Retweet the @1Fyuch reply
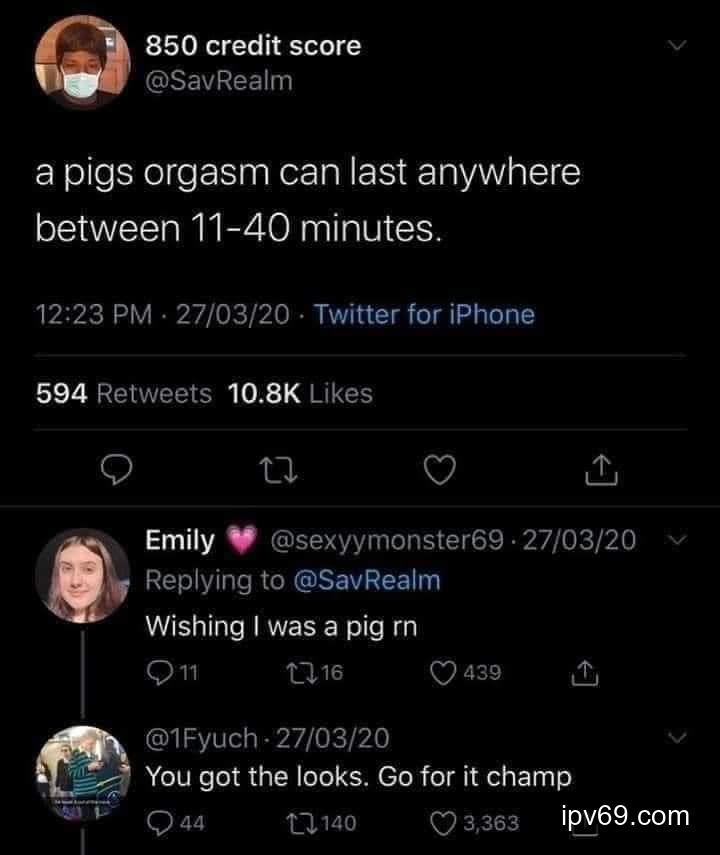Screen dimensions: 720x855 [298, 822]
